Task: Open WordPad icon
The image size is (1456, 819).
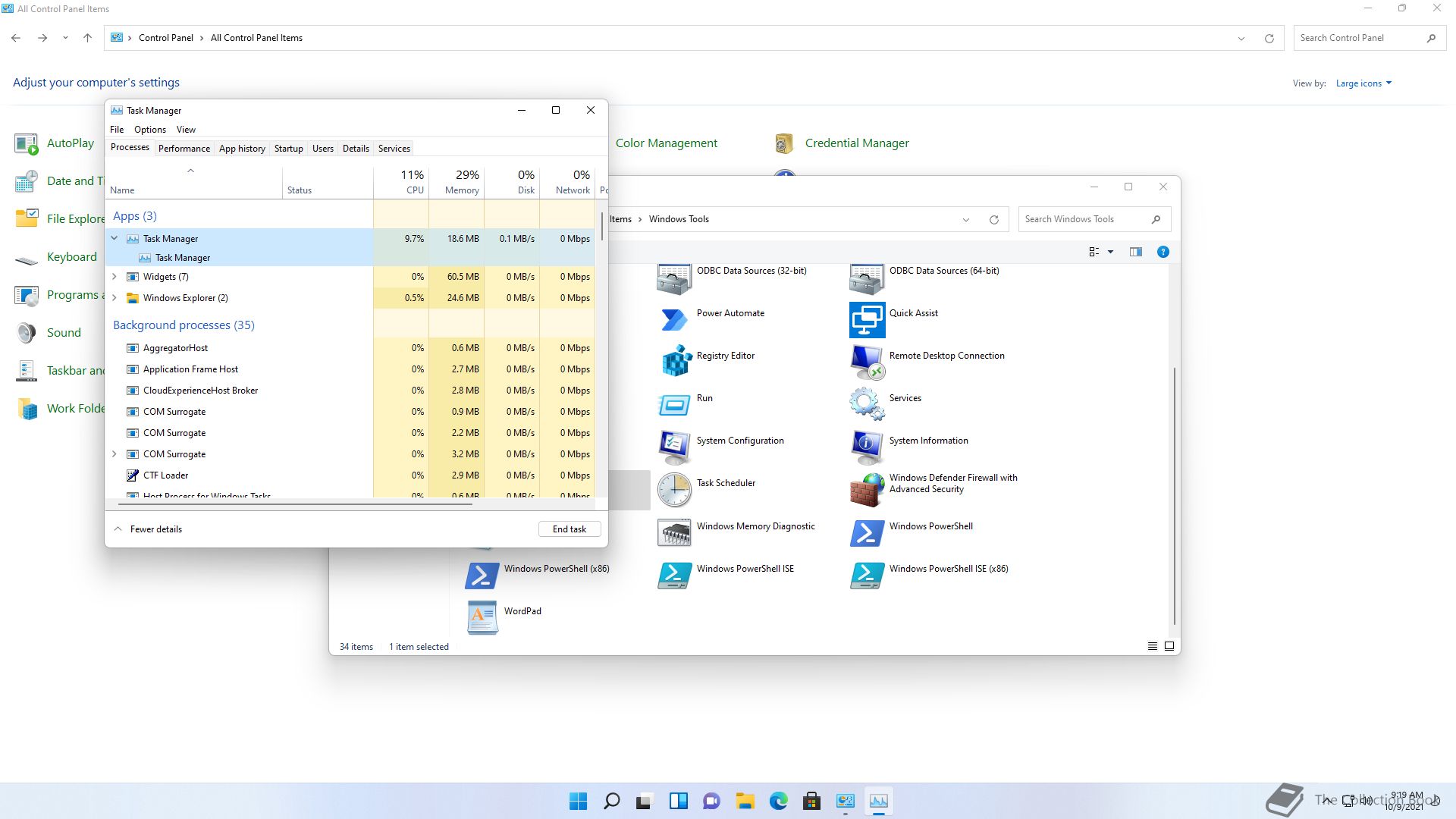Action: 482,618
